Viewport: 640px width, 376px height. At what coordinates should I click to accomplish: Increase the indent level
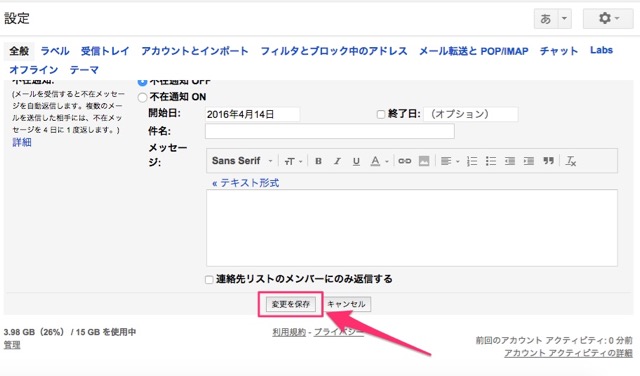click(x=529, y=161)
